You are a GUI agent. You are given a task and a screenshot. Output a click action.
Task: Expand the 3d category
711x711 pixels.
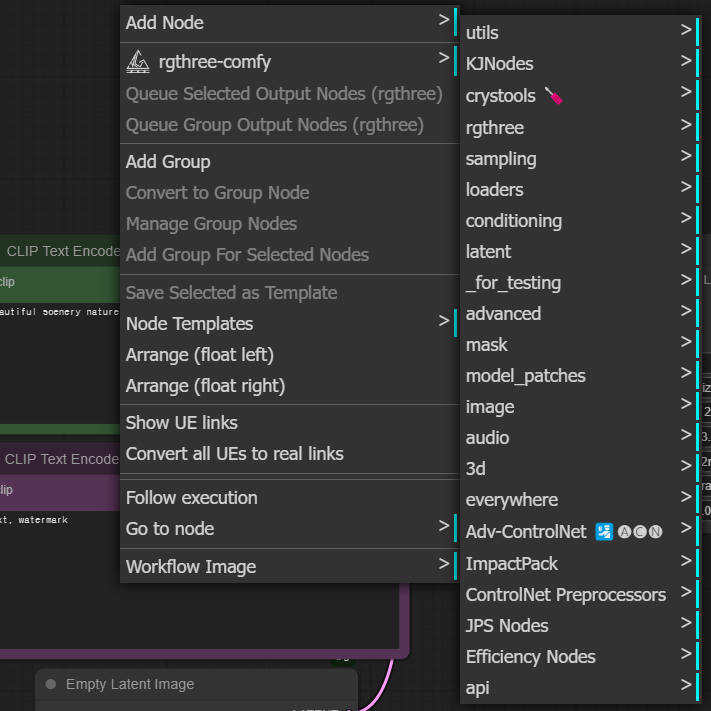582,469
